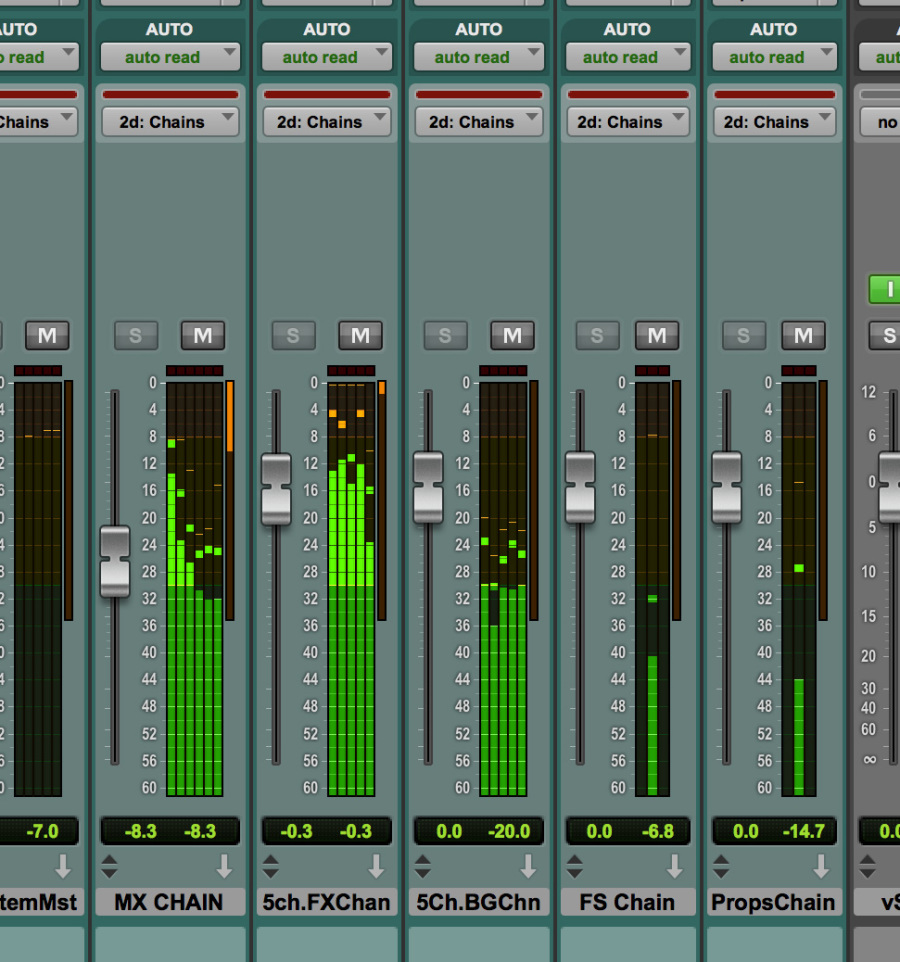Click the down arrow under MX CHAIN
Image resolution: width=900 pixels, height=962 pixels.
coord(224,865)
